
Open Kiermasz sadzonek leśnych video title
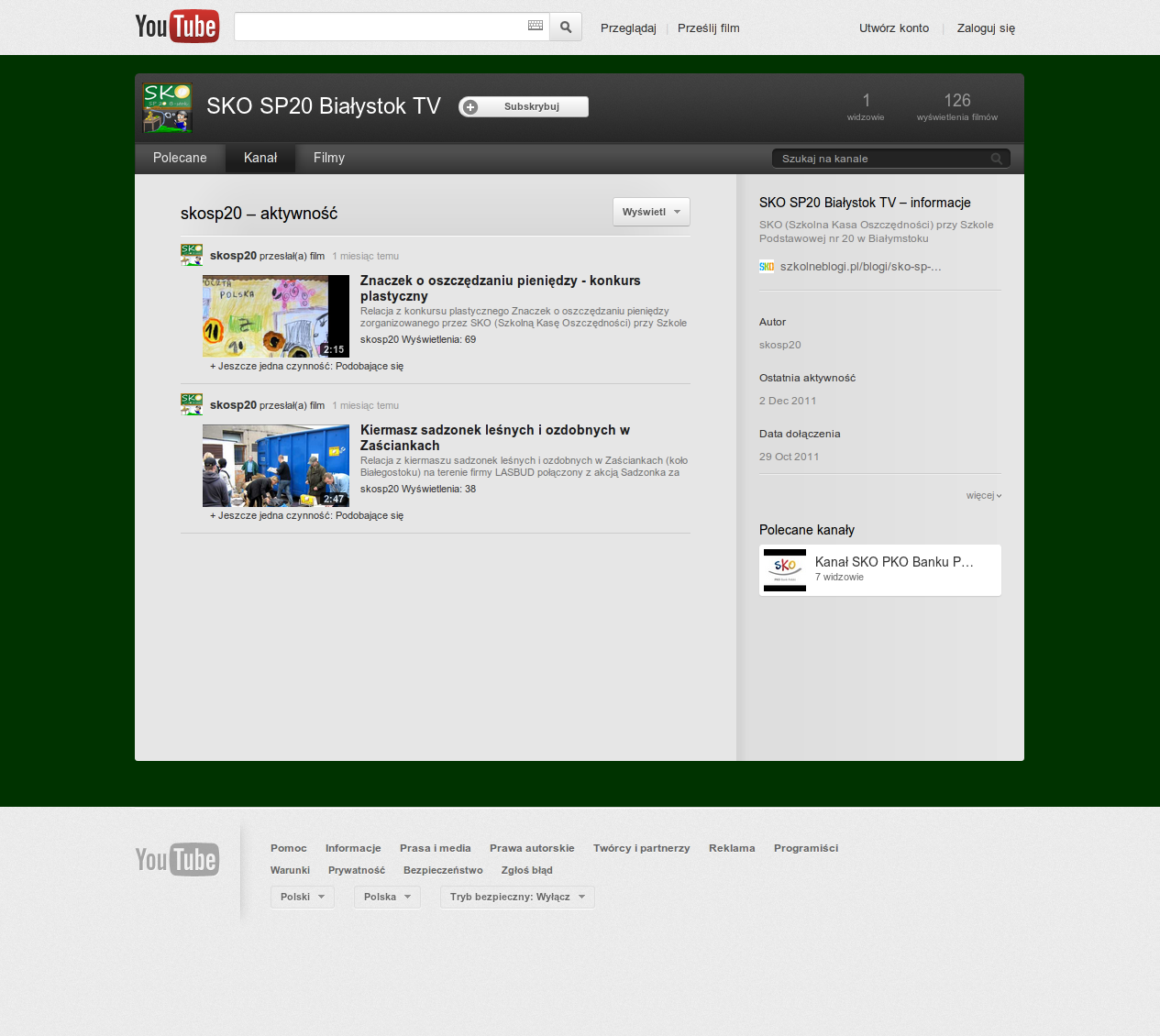(495, 437)
